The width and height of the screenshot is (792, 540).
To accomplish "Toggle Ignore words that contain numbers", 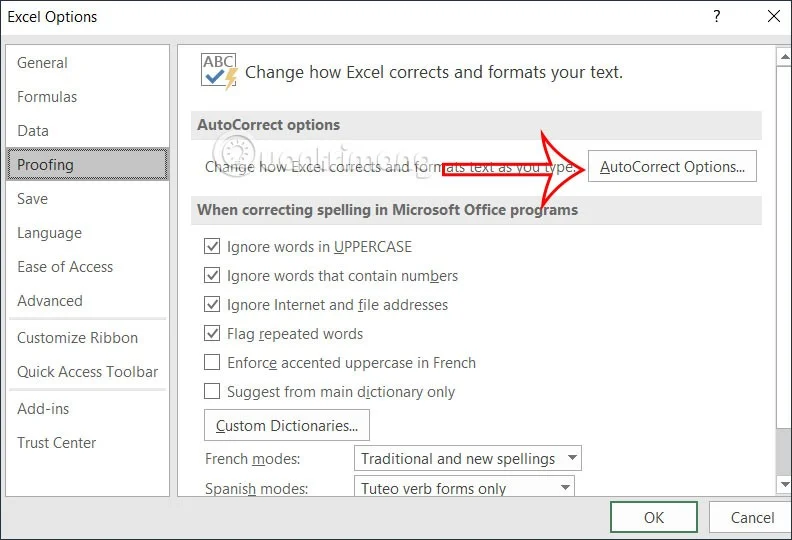I will (212, 275).
